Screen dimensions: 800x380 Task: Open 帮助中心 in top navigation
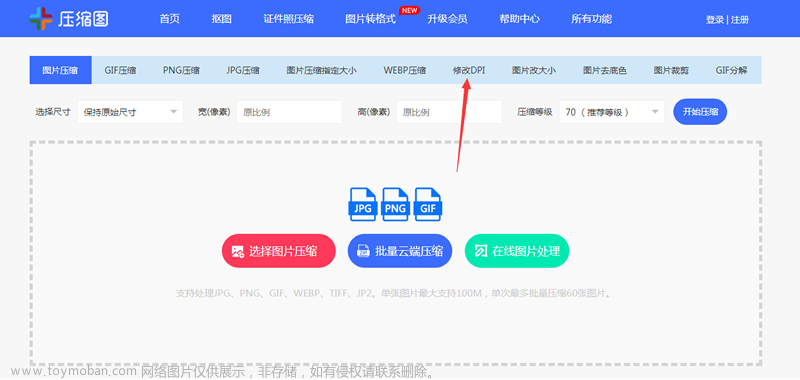point(519,19)
